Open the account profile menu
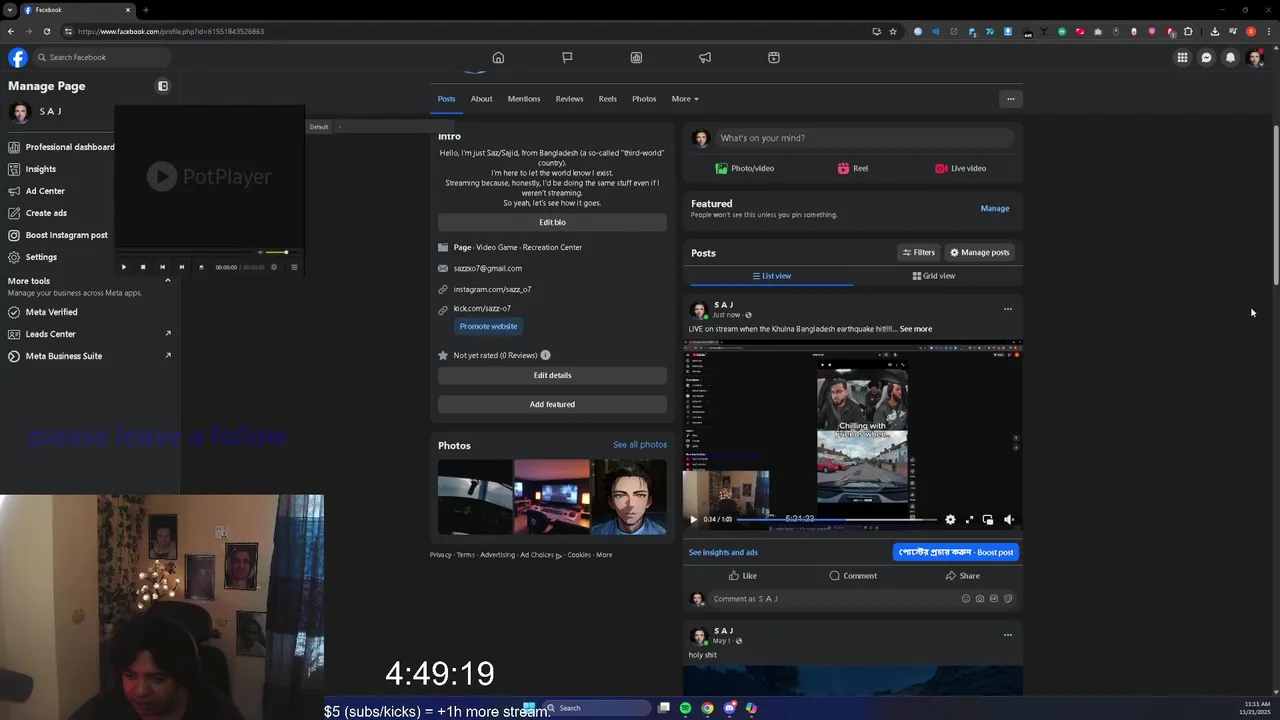The image size is (1280, 720). coord(1255,58)
